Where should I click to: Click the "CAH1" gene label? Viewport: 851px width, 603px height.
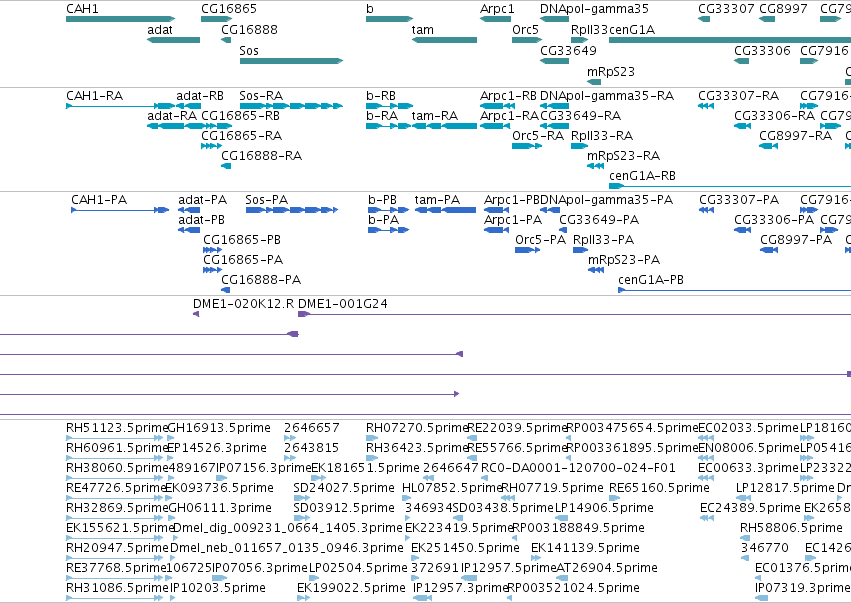(82, 9)
